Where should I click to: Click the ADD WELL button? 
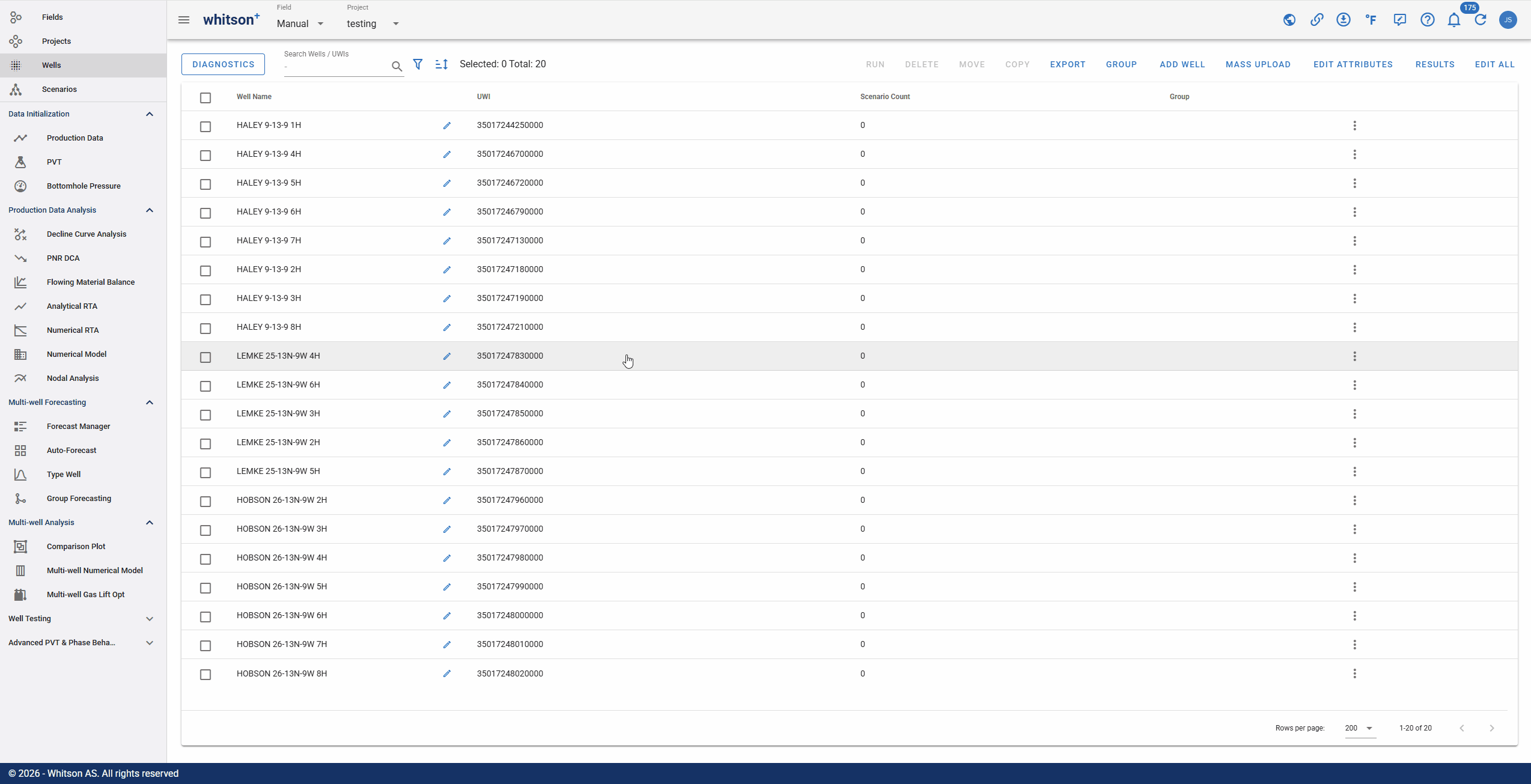(1182, 64)
